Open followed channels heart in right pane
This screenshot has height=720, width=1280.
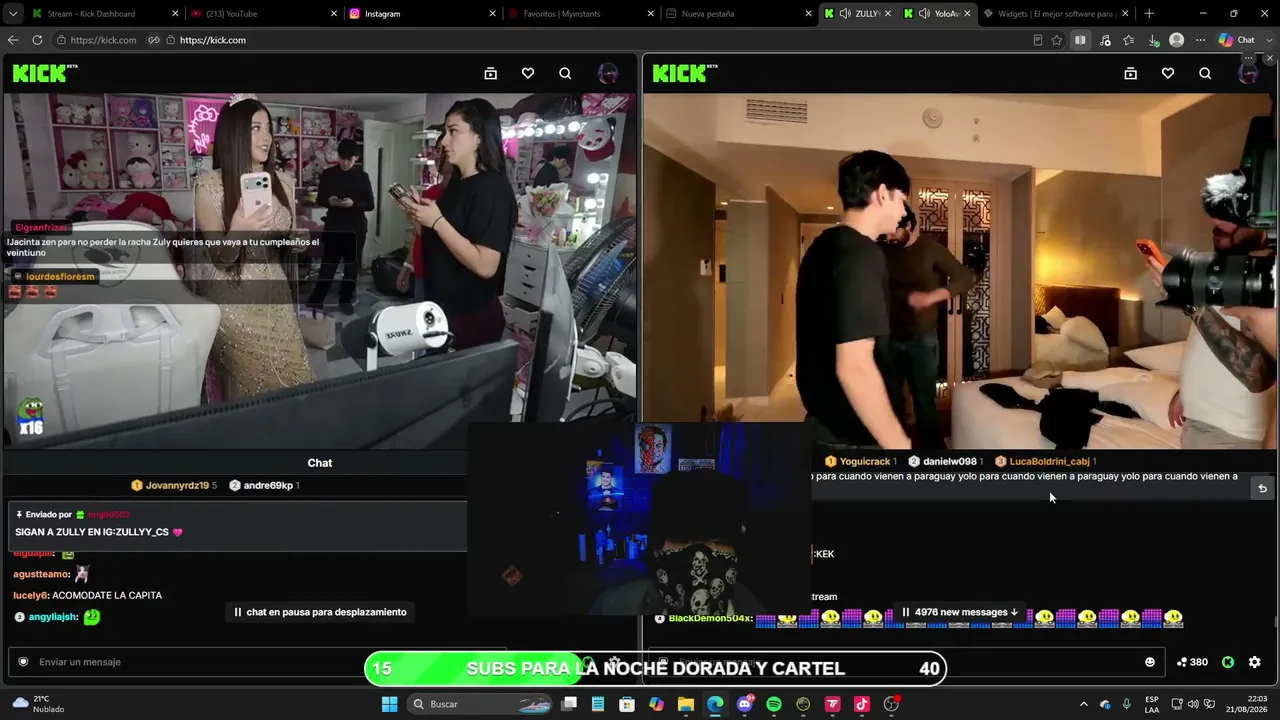[x=1167, y=73]
